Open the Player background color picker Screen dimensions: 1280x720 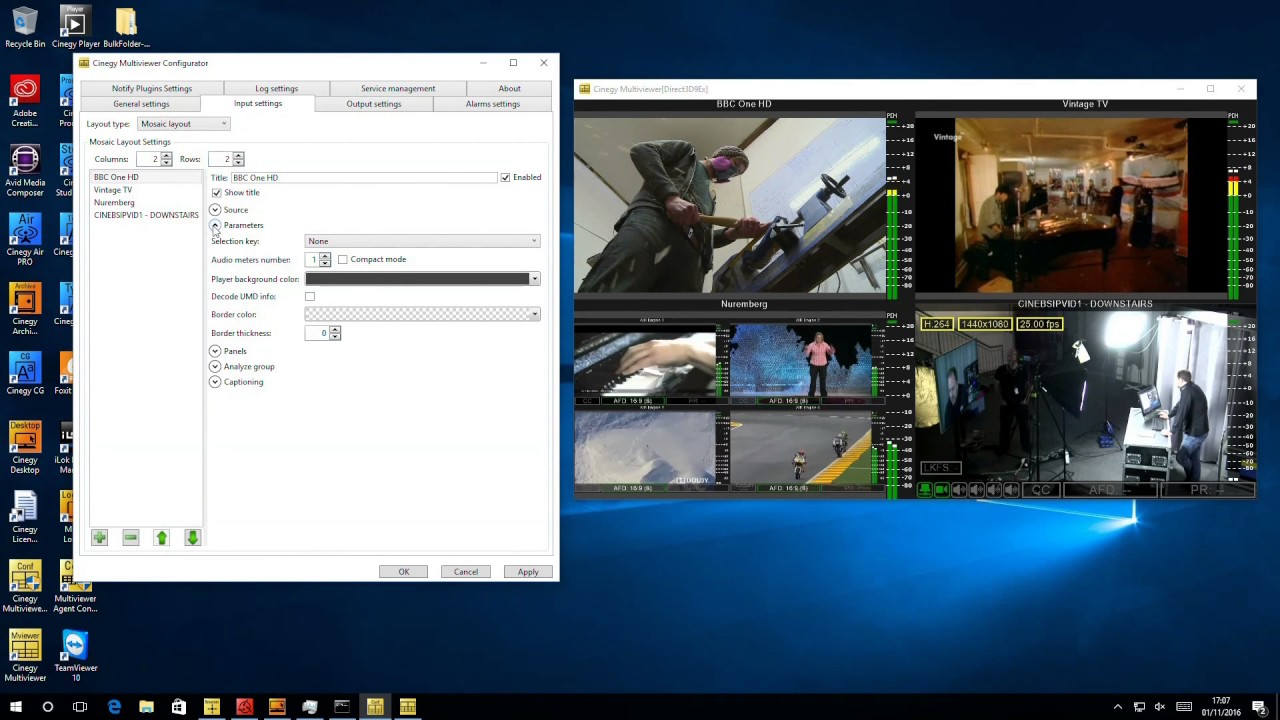(422, 279)
